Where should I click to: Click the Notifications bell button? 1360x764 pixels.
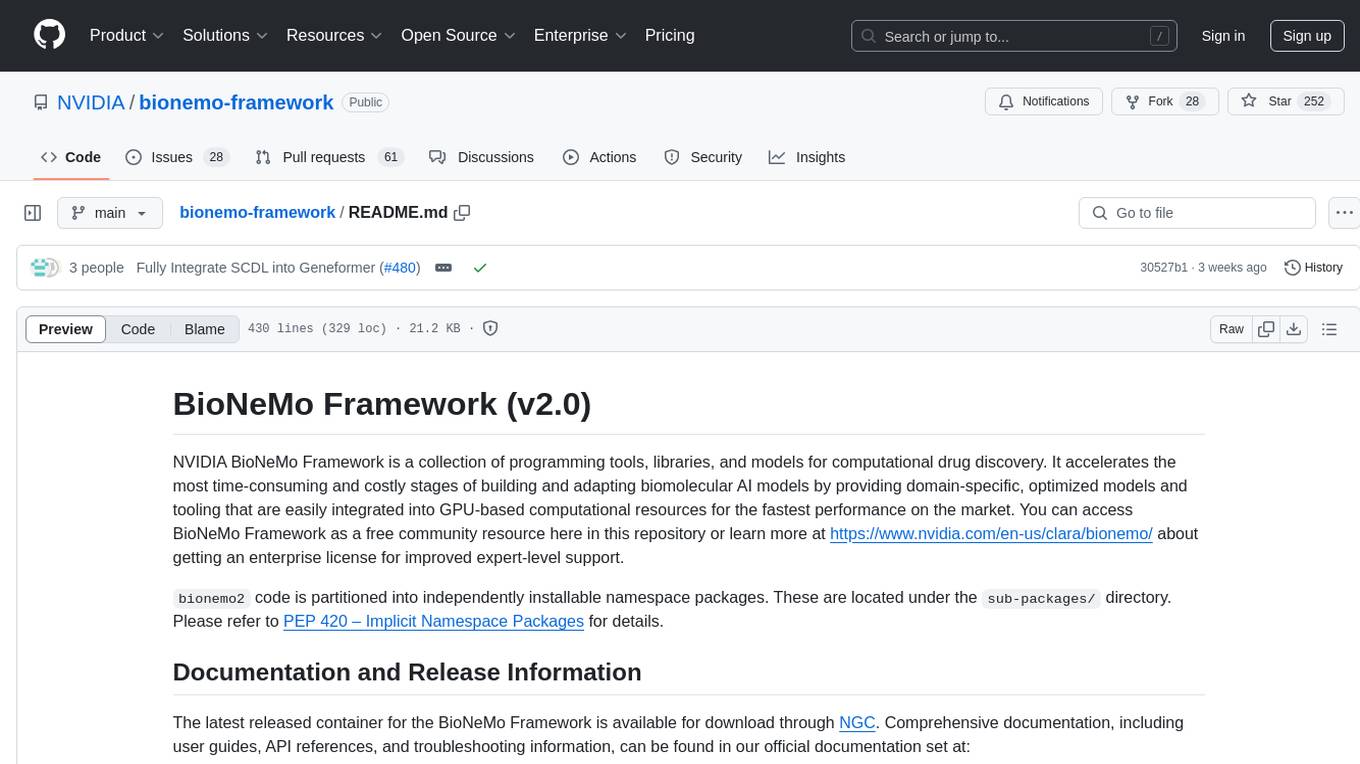(x=1044, y=101)
